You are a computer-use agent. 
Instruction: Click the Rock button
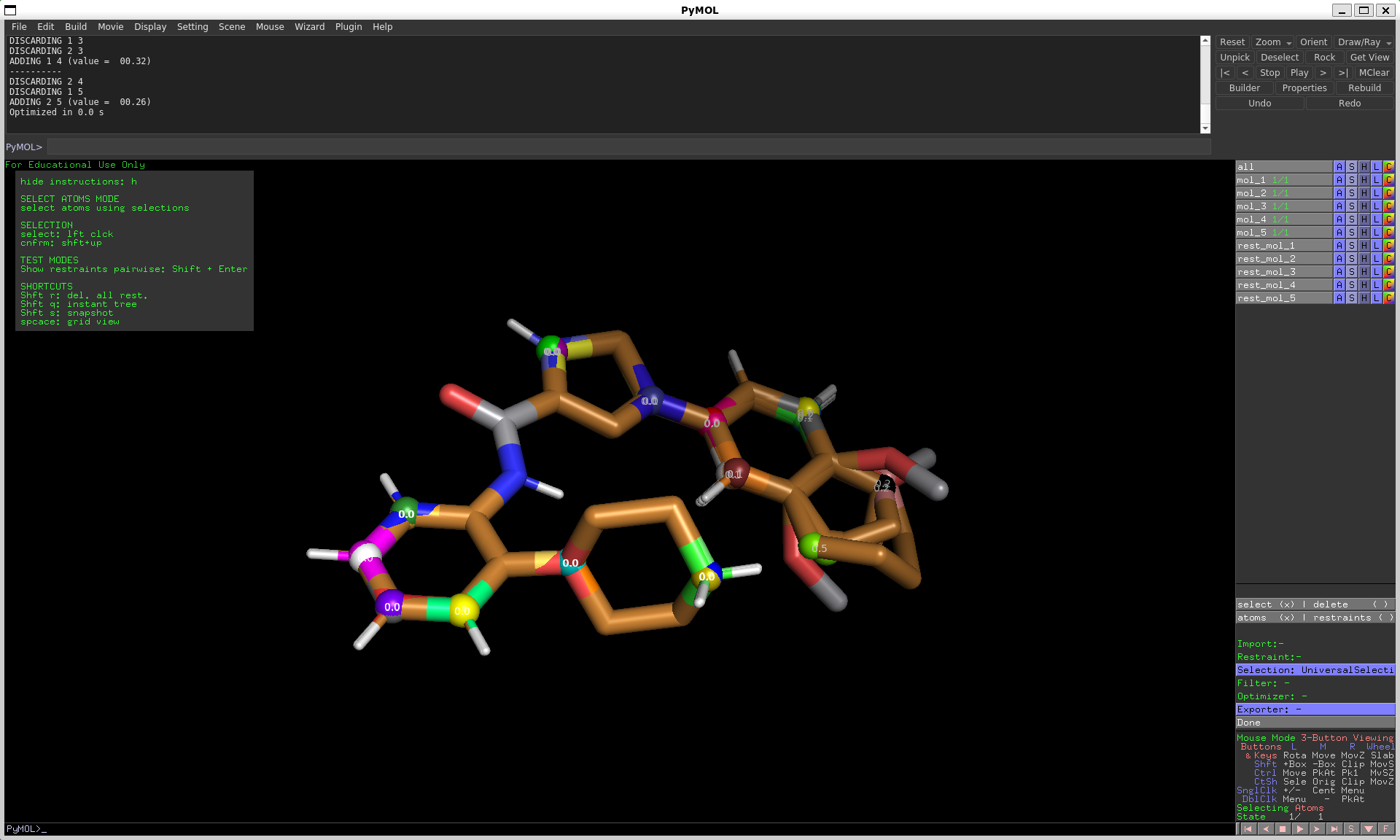(x=1324, y=58)
